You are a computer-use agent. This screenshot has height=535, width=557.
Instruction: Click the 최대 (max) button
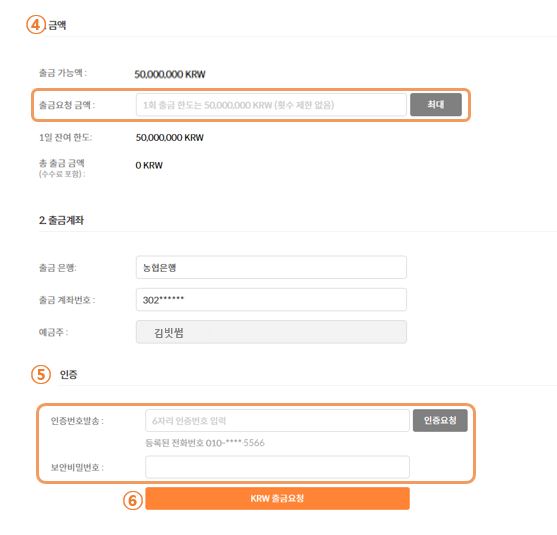click(x=436, y=104)
